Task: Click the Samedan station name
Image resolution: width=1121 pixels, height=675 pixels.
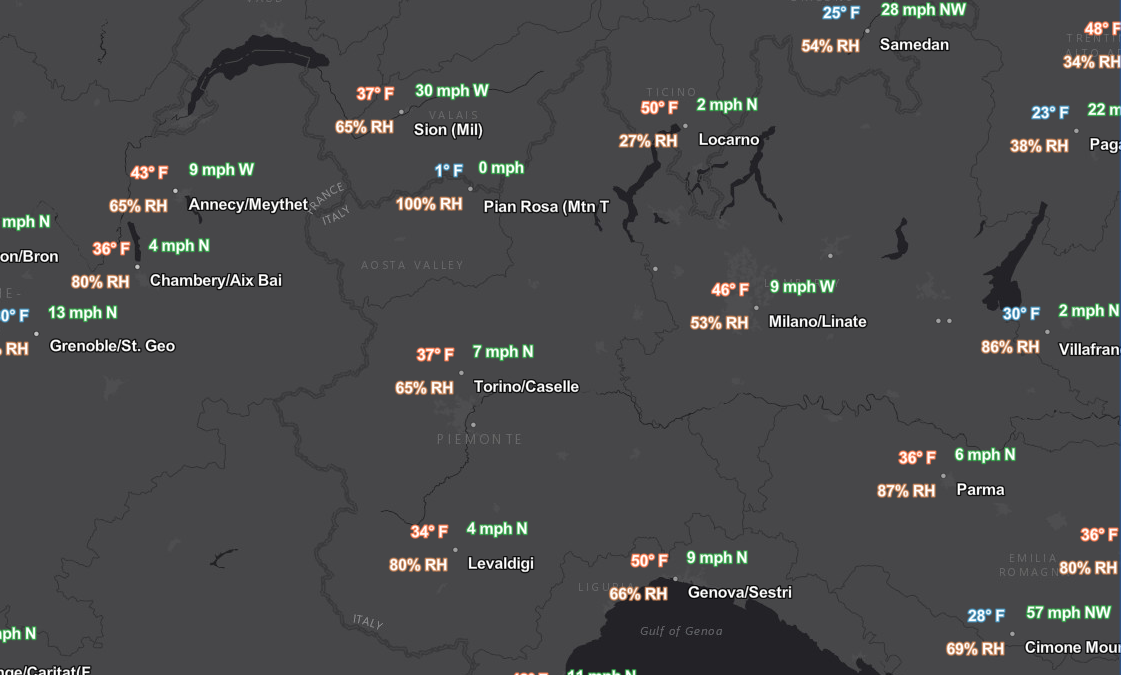Action: (914, 44)
